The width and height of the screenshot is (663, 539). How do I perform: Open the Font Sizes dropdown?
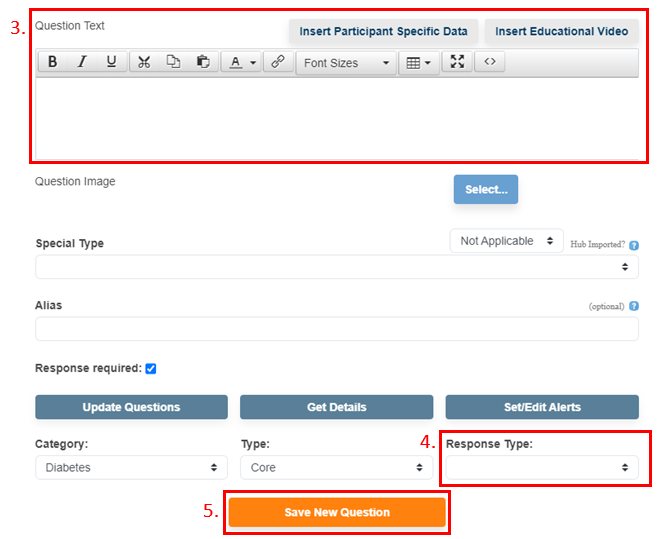pyautogui.click(x=346, y=63)
